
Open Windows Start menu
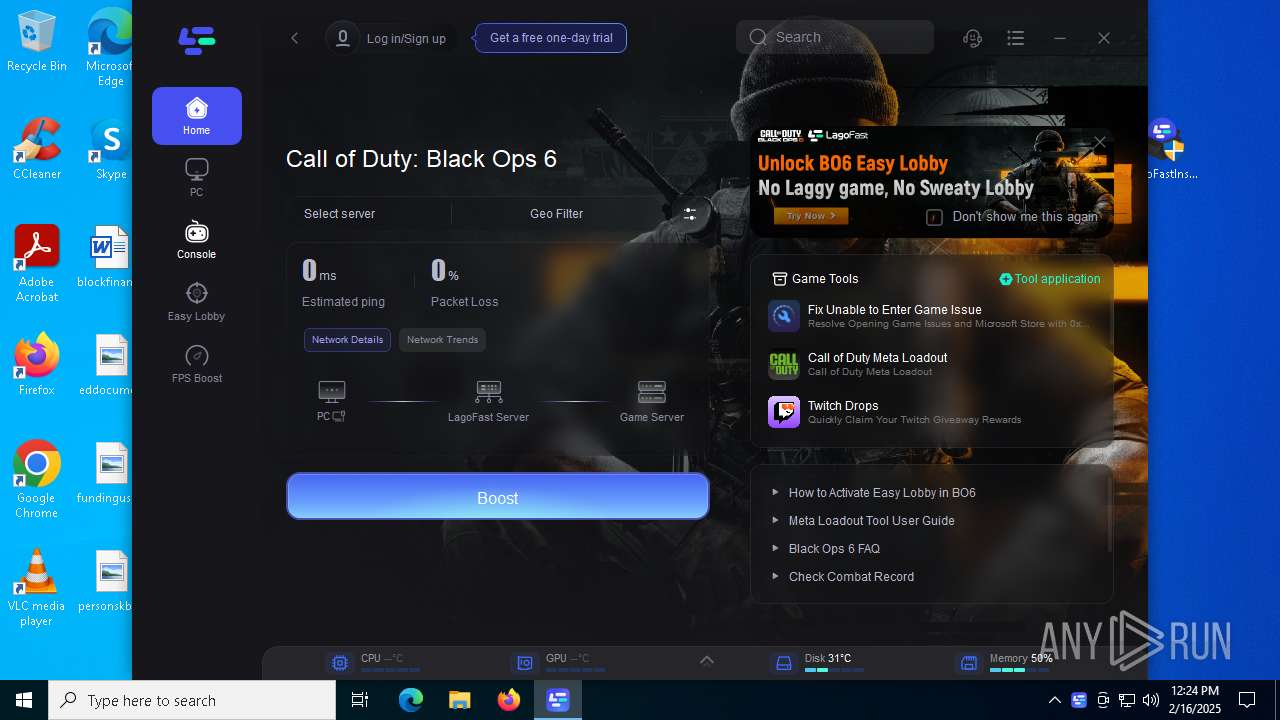tap(24, 700)
